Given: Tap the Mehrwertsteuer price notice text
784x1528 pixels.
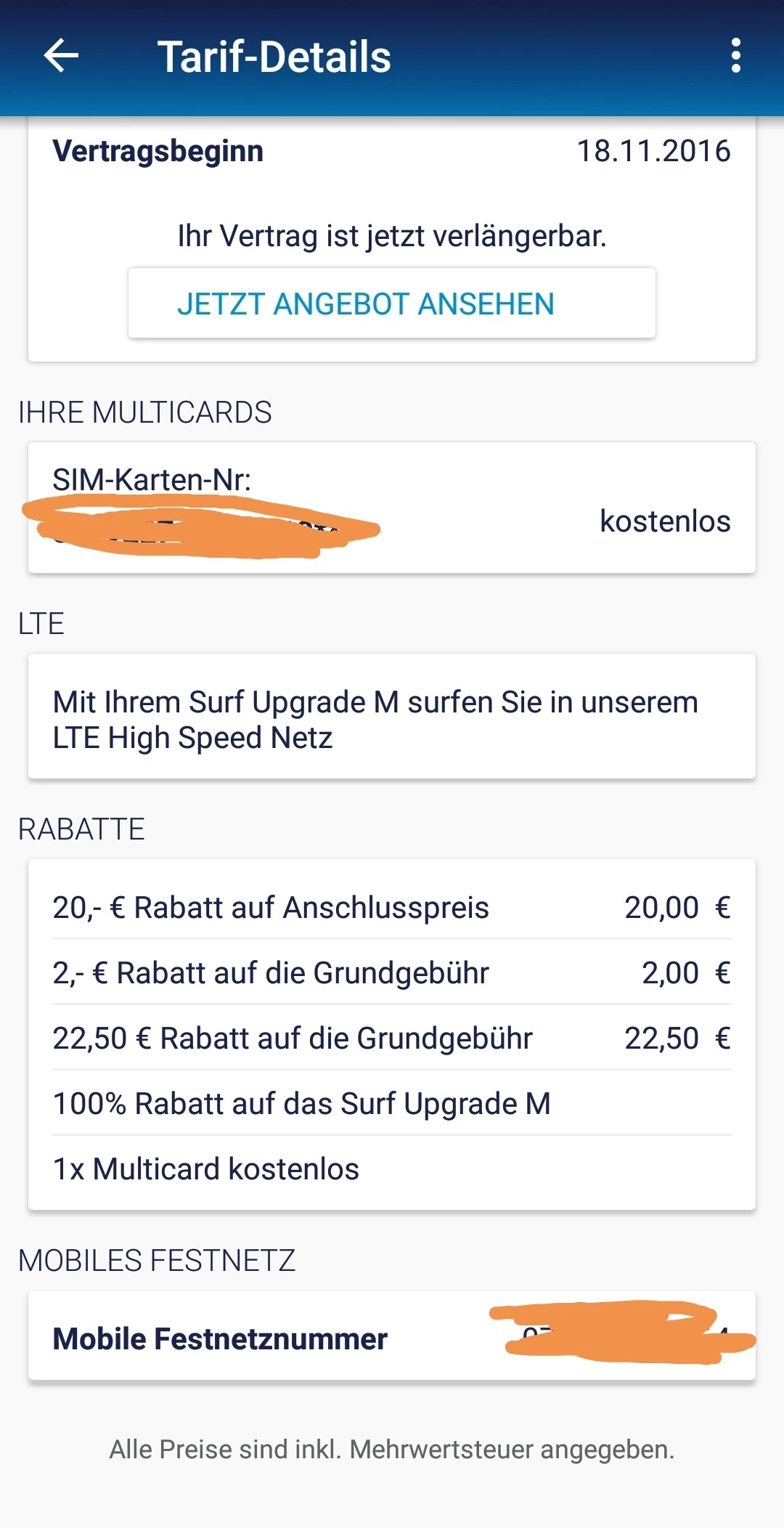Looking at the screenshot, I should [391, 1450].
